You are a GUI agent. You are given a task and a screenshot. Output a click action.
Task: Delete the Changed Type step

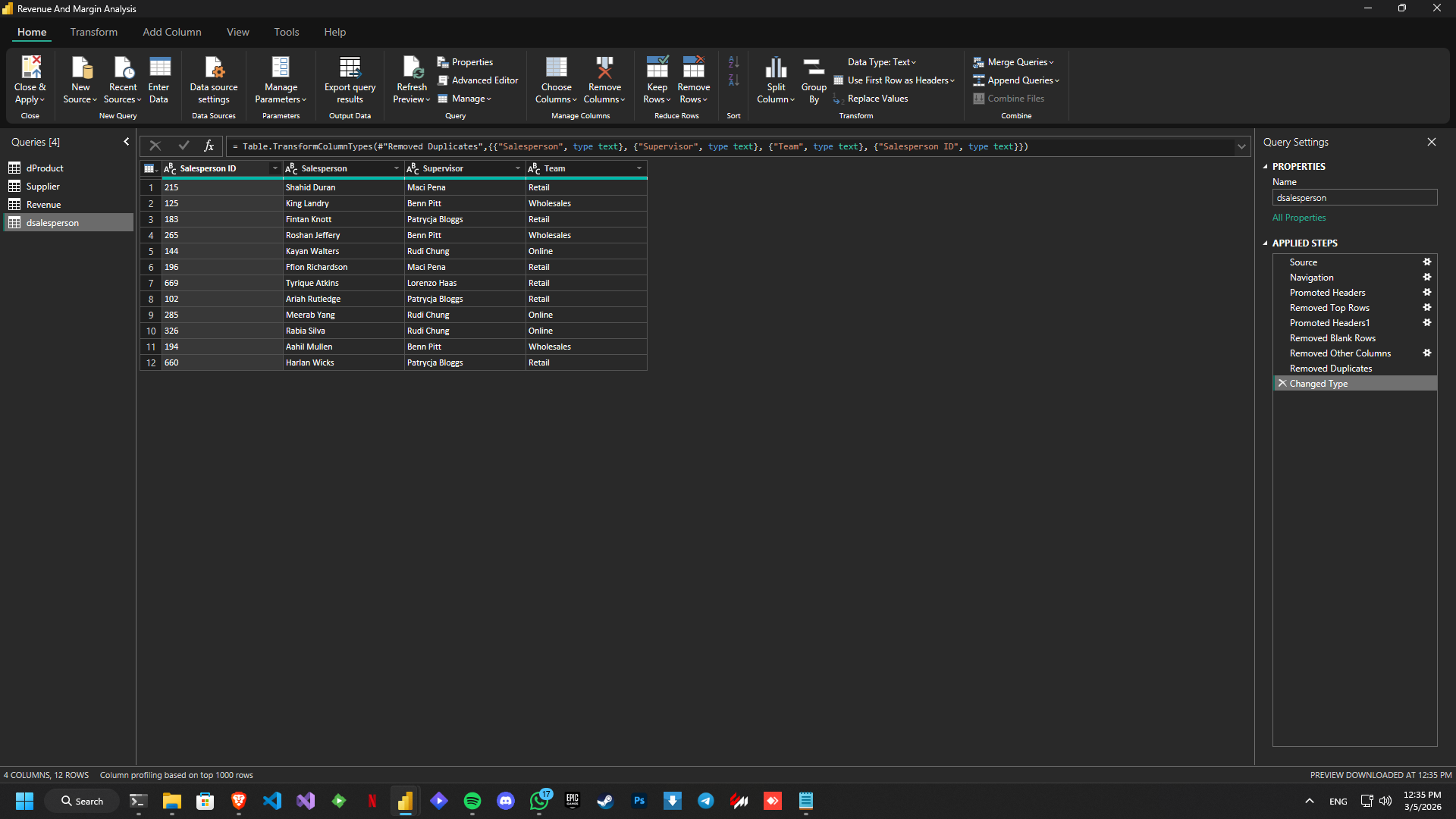(1282, 384)
